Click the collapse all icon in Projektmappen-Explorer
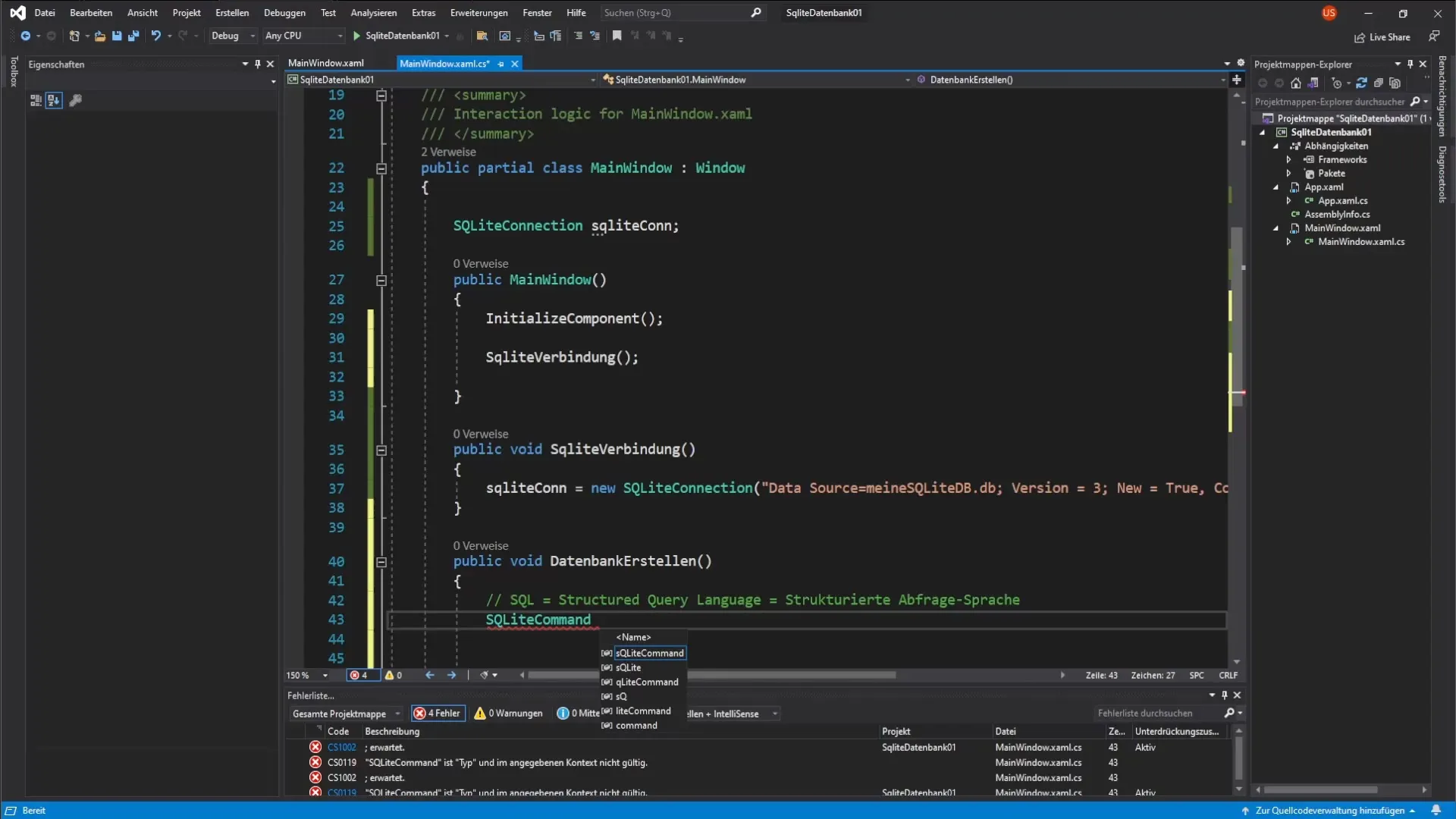1456x819 pixels. click(1379, 83)
